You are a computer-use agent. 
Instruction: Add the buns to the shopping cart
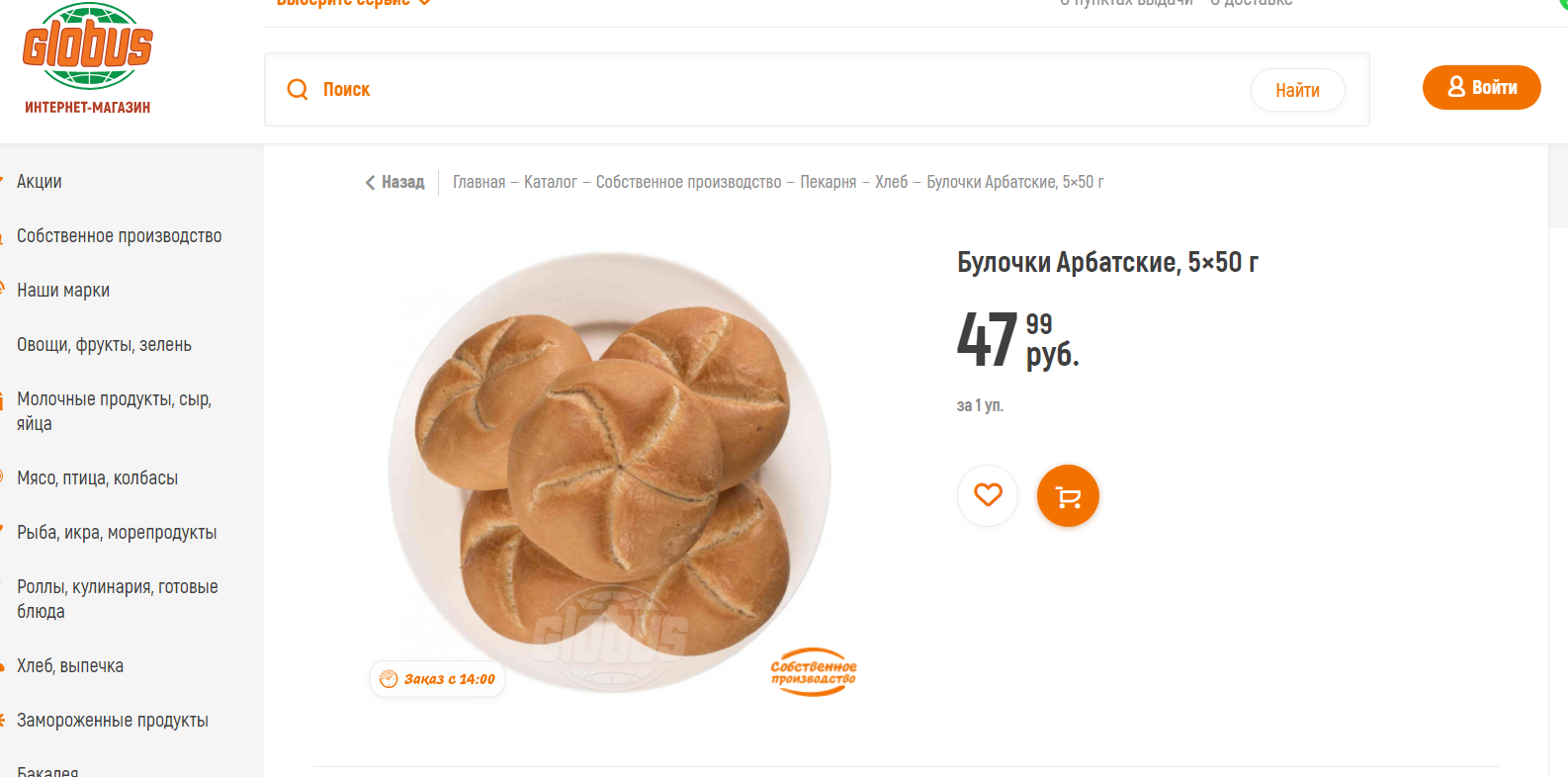[x=1068, y=495]
